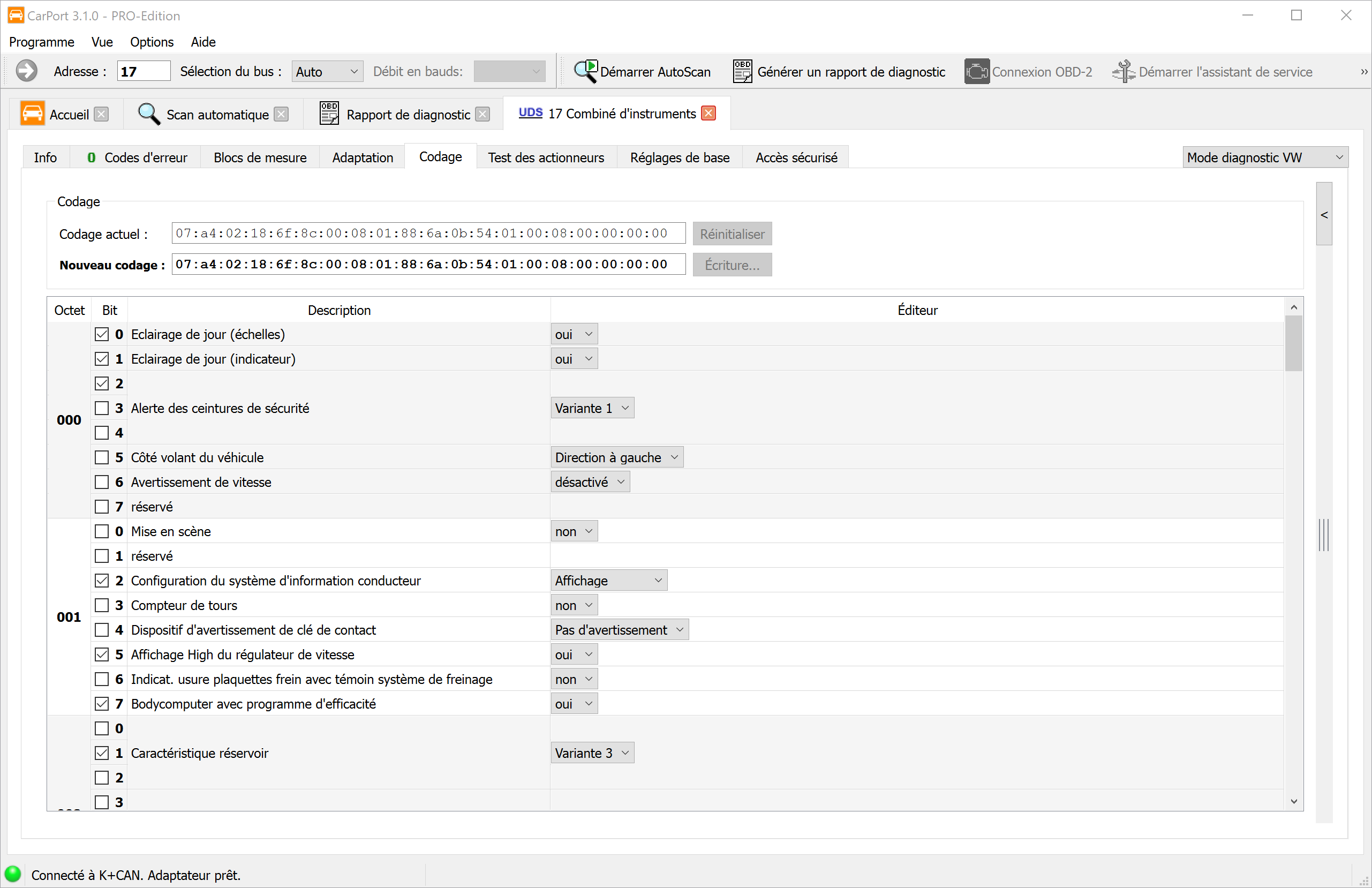Click the Réinitialiser button

point(732,234)
